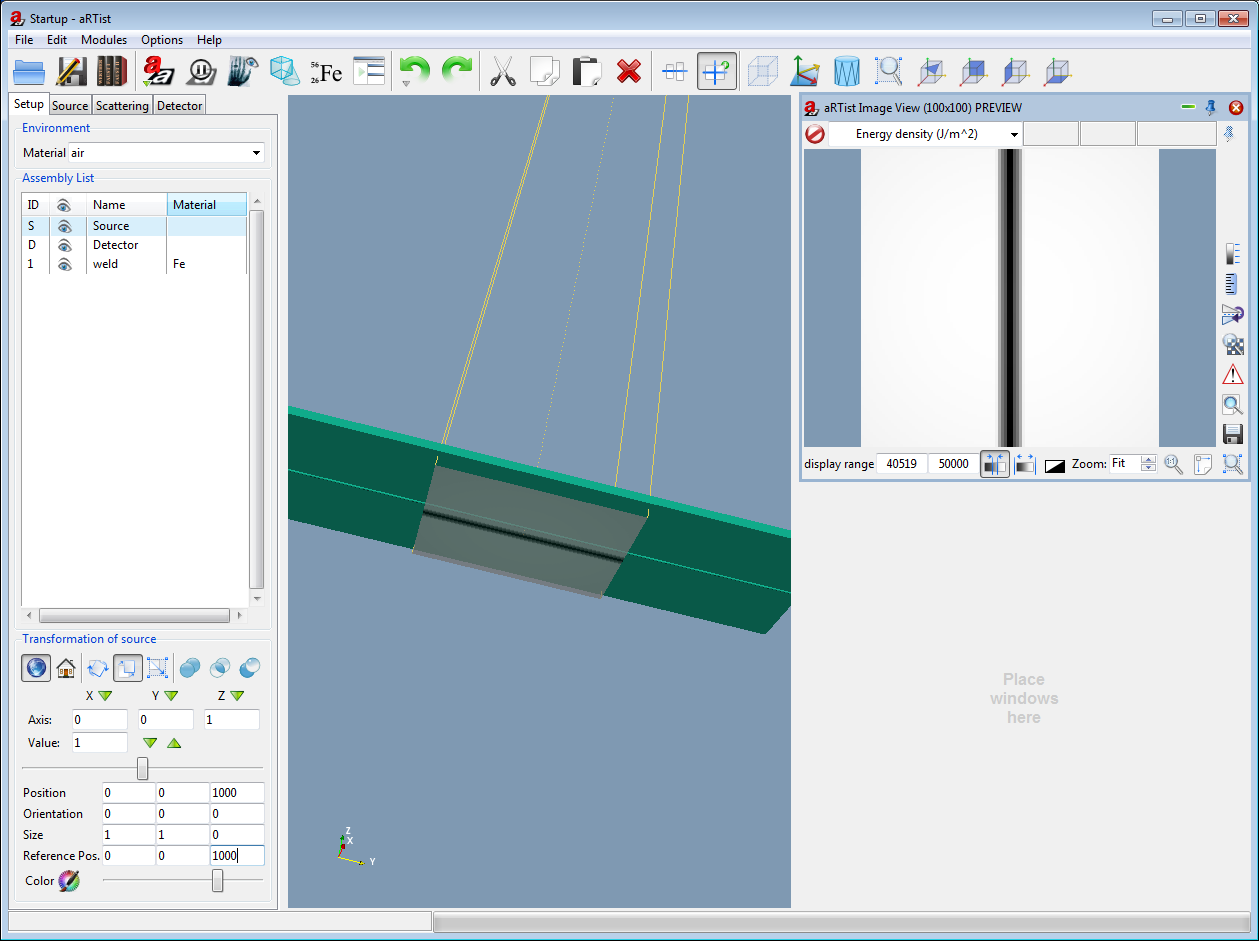Image resolution: width=1259 pixels, height=941 pixels.
Task: Toggle visibility eye of Source row
Action: point(65,226)
